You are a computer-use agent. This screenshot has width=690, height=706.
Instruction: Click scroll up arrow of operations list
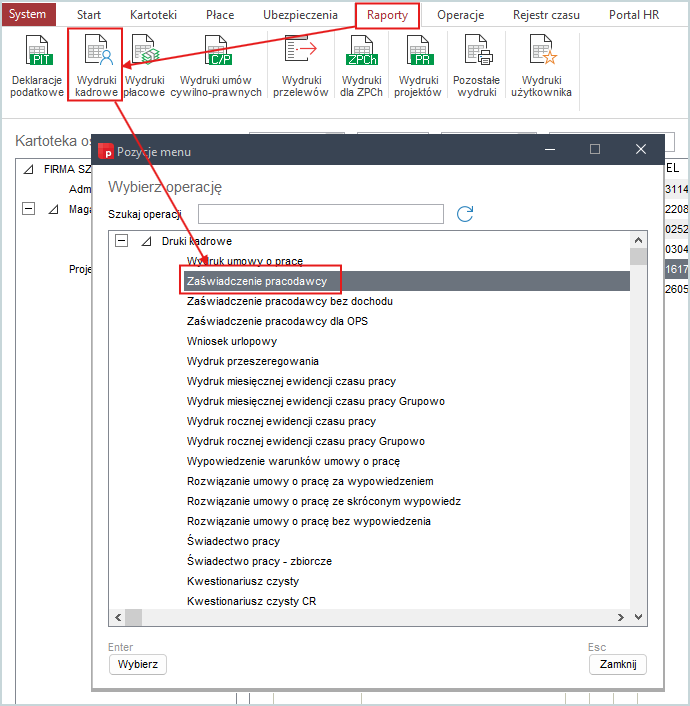point(638,240)
